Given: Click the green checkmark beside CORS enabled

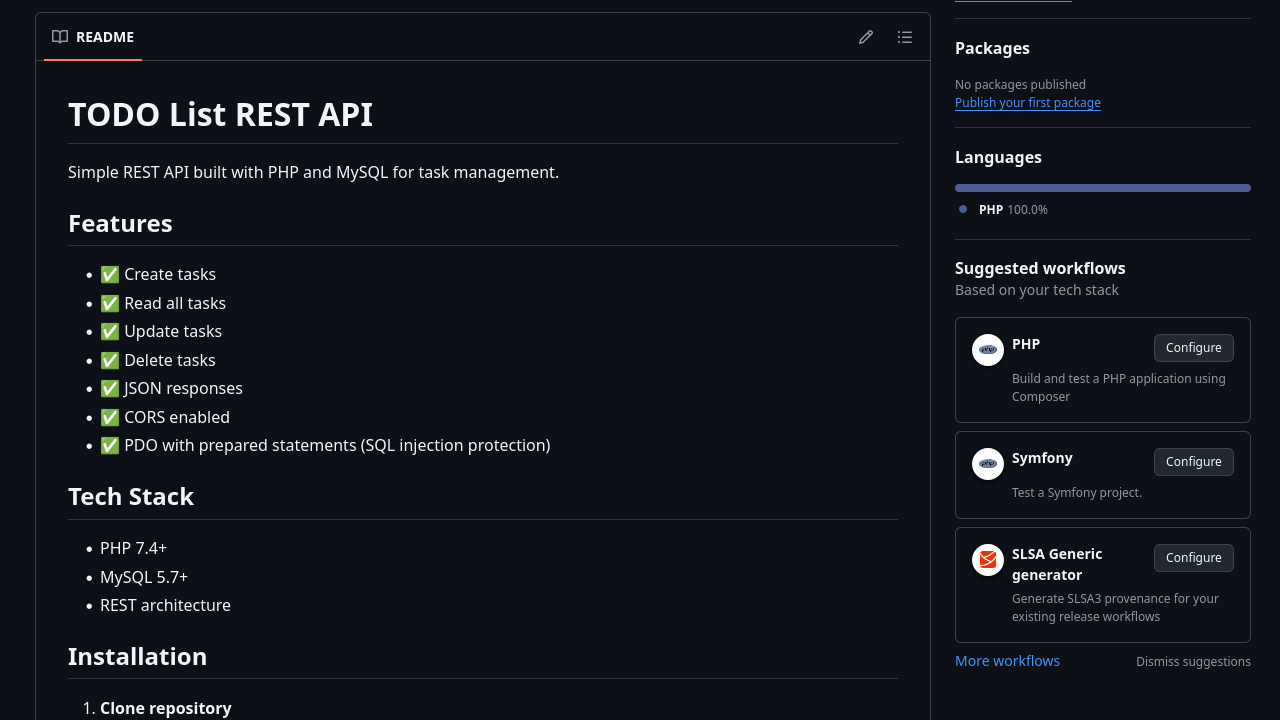Looking at the screenshot, I should coord(110,417).
